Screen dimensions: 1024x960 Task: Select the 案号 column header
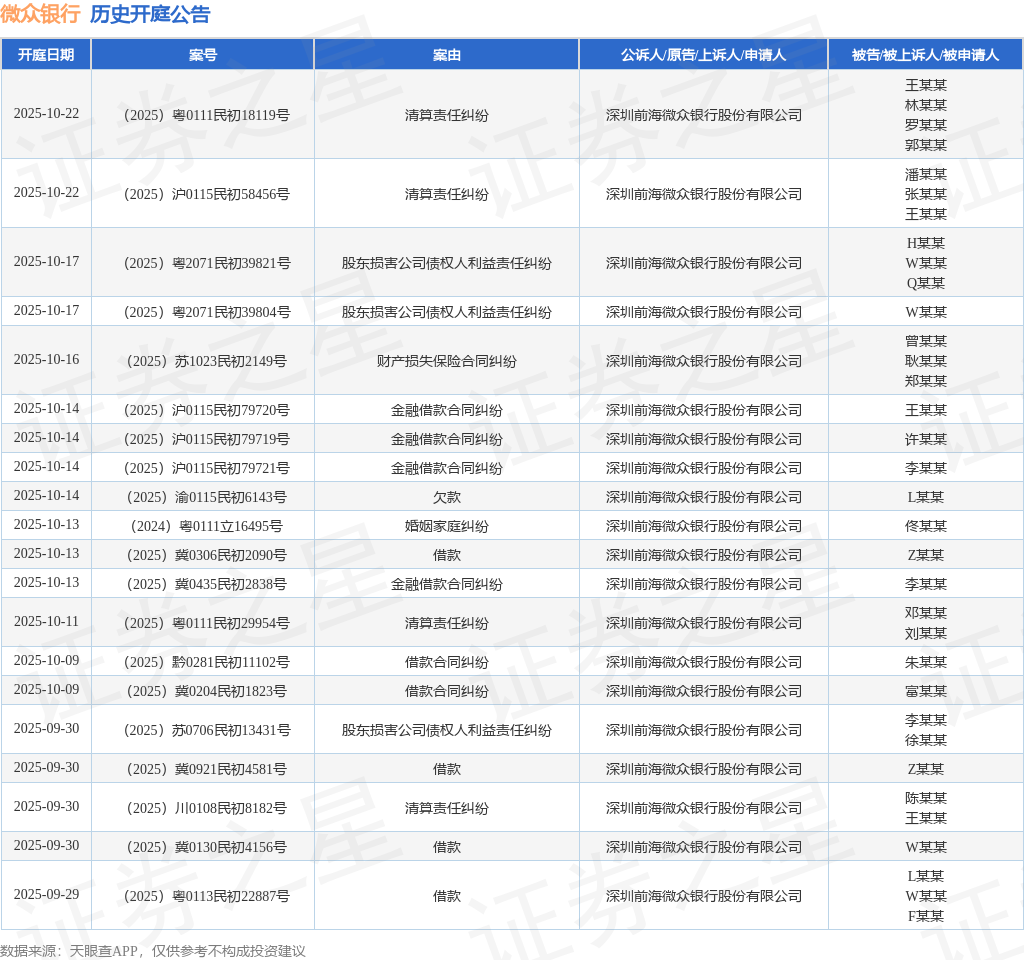click(x=202, y=55)
